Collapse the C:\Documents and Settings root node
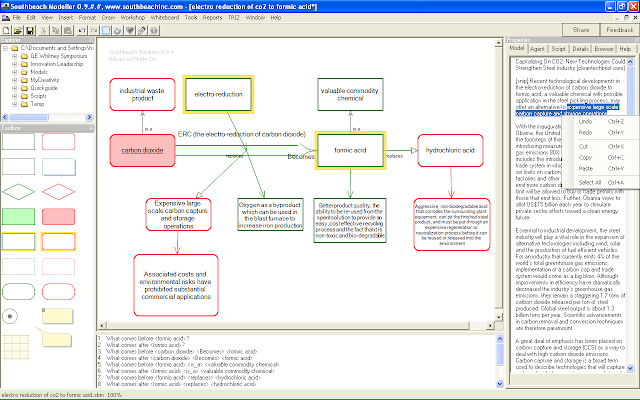The height and width of the screenshot is (400, 640). pos(5,48)
